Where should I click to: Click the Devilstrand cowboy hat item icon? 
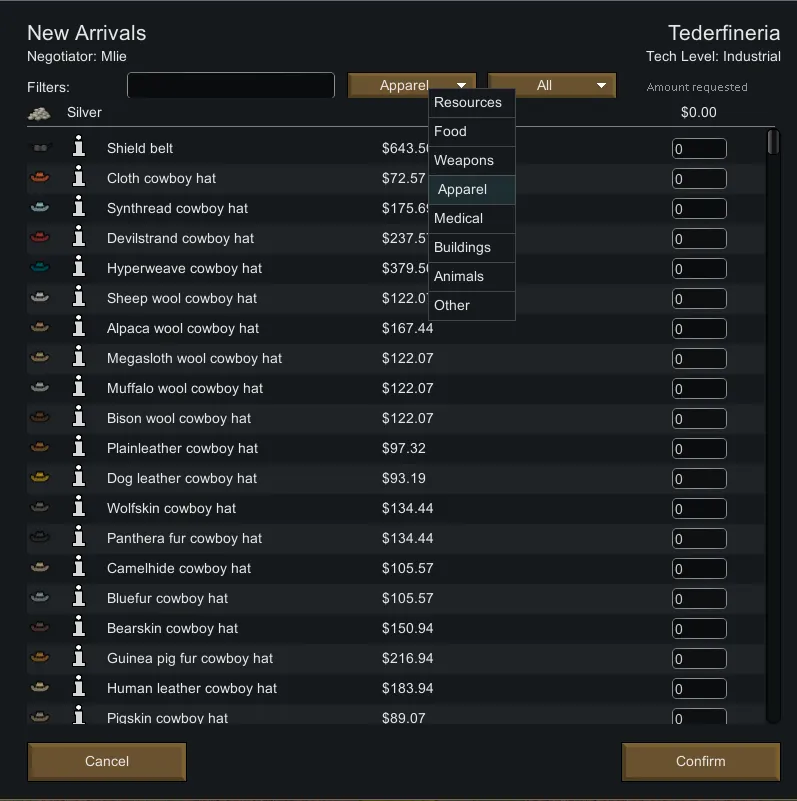40,238
